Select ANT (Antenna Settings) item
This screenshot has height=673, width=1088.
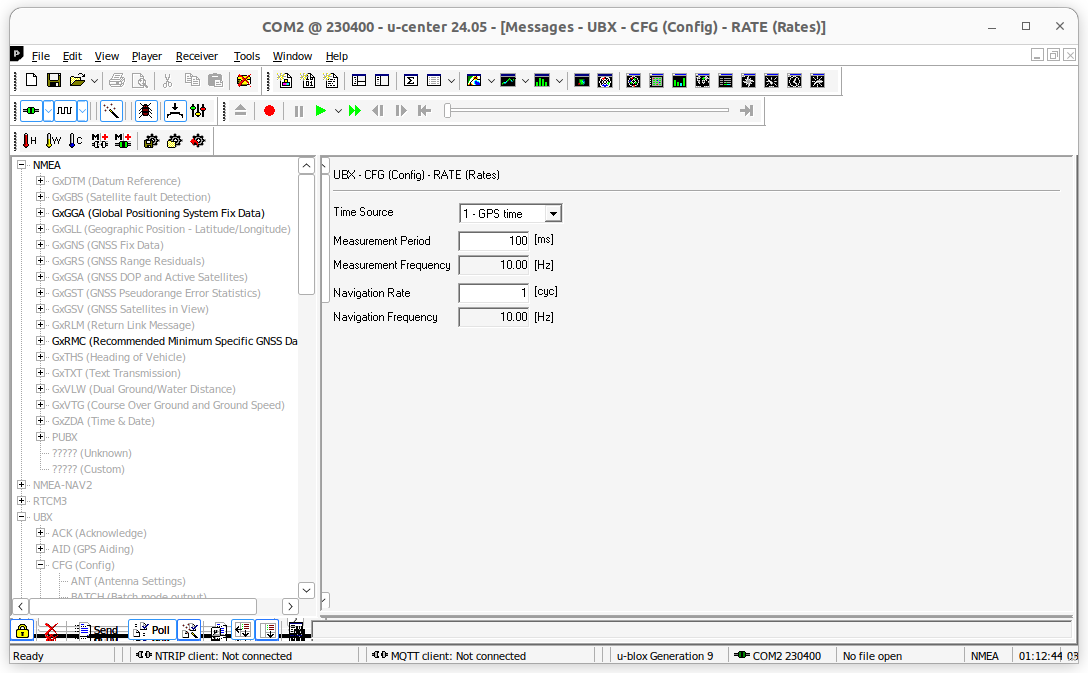coord(128,581)
